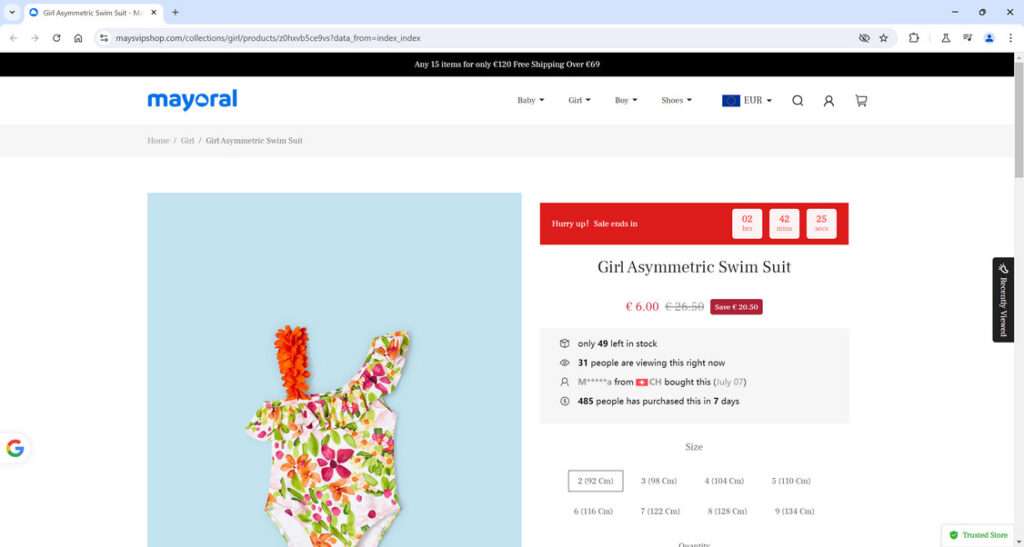
Task: Expand the Baby menu
Action: point(530,101)
